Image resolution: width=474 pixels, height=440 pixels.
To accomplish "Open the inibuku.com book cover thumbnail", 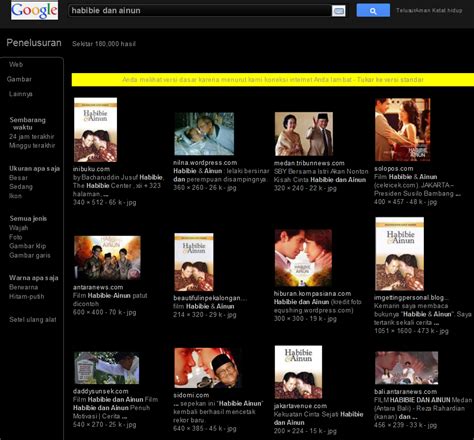I will (95, 130).
